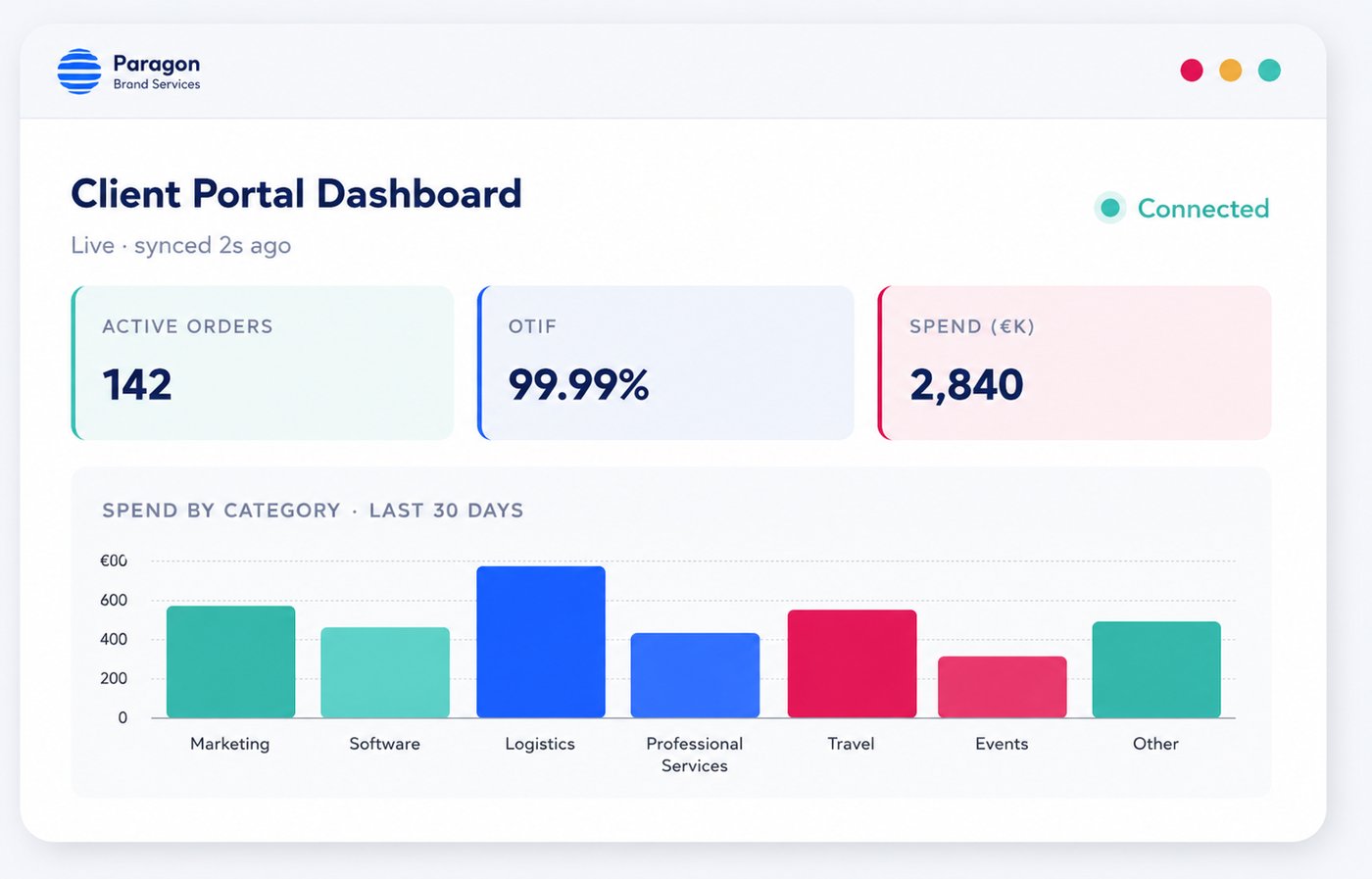Click the Paragon Brand Services title
Image resolution: width=1372 pixels, height=879 pixels.
click(157, 72)
